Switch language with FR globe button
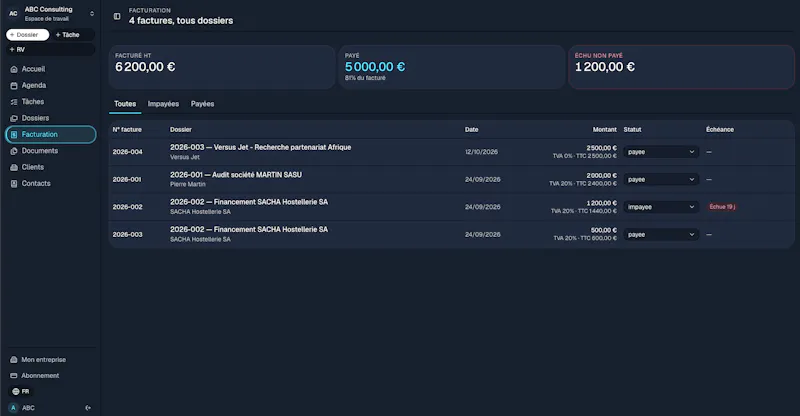The height and width of the screenshot is (416, 800). coord(21,391)
